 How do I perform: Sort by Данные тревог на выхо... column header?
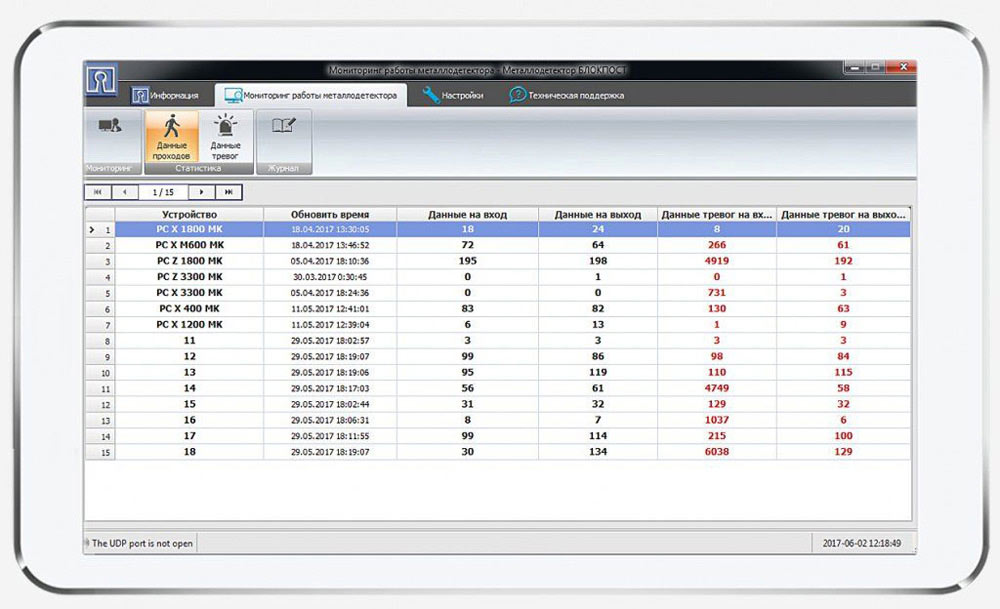coord(843,214)
